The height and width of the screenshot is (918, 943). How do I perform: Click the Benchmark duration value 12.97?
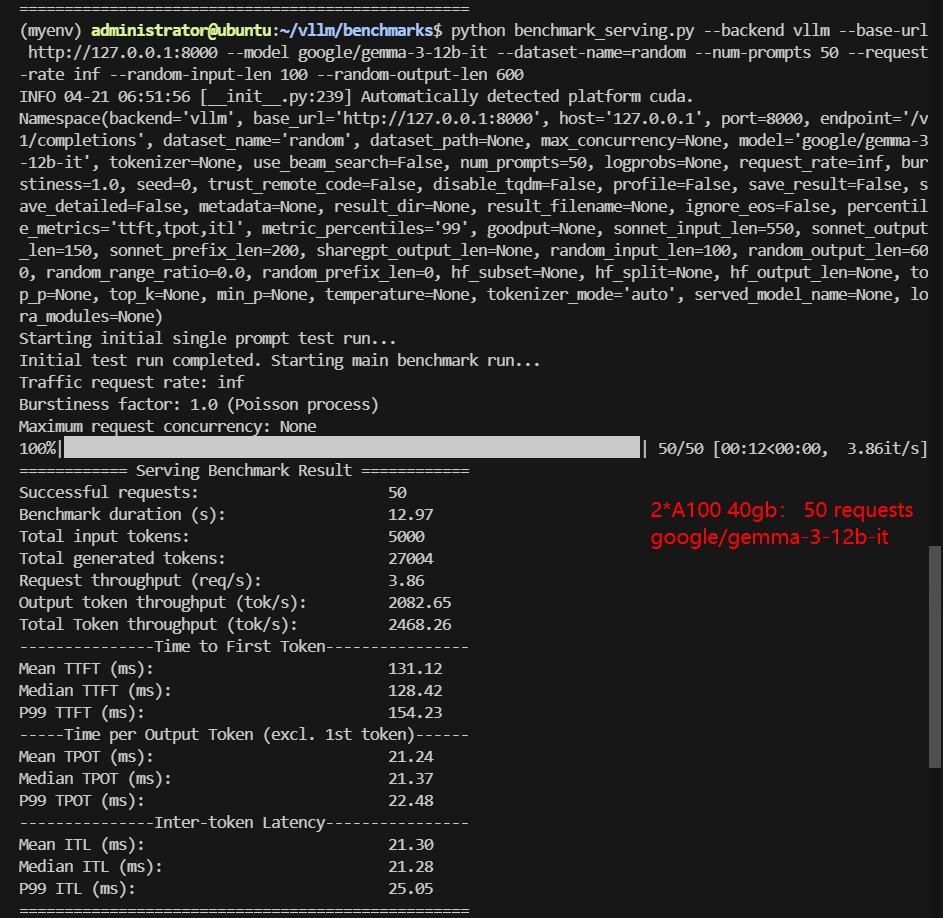[410, 515]
